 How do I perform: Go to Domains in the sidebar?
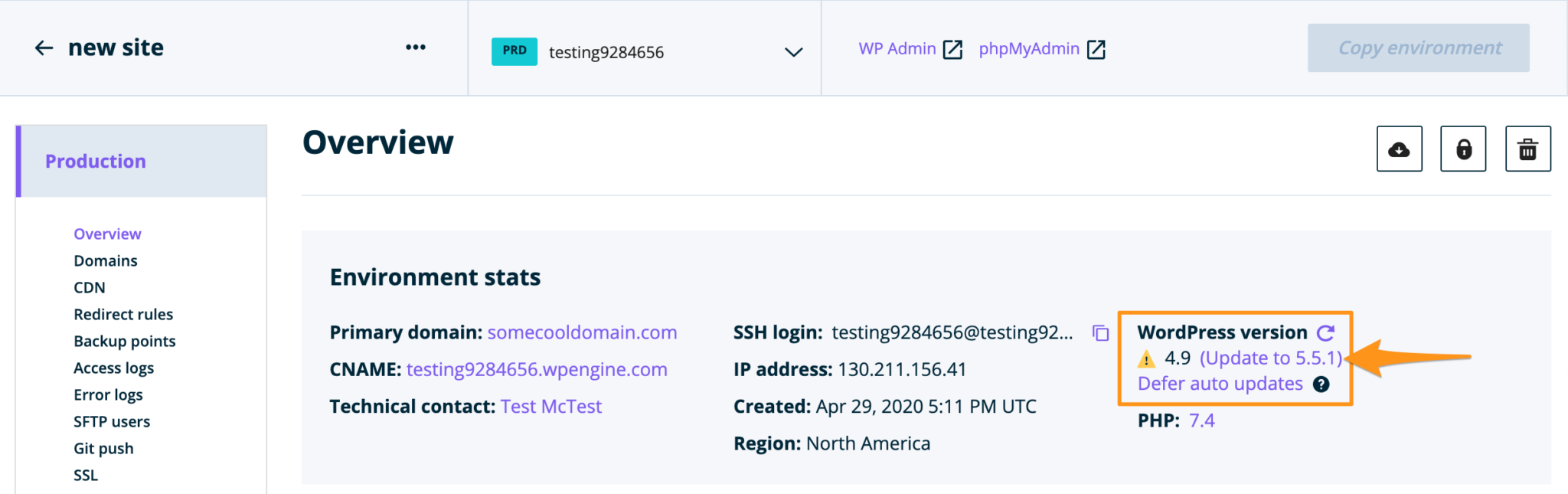(106, 261)
